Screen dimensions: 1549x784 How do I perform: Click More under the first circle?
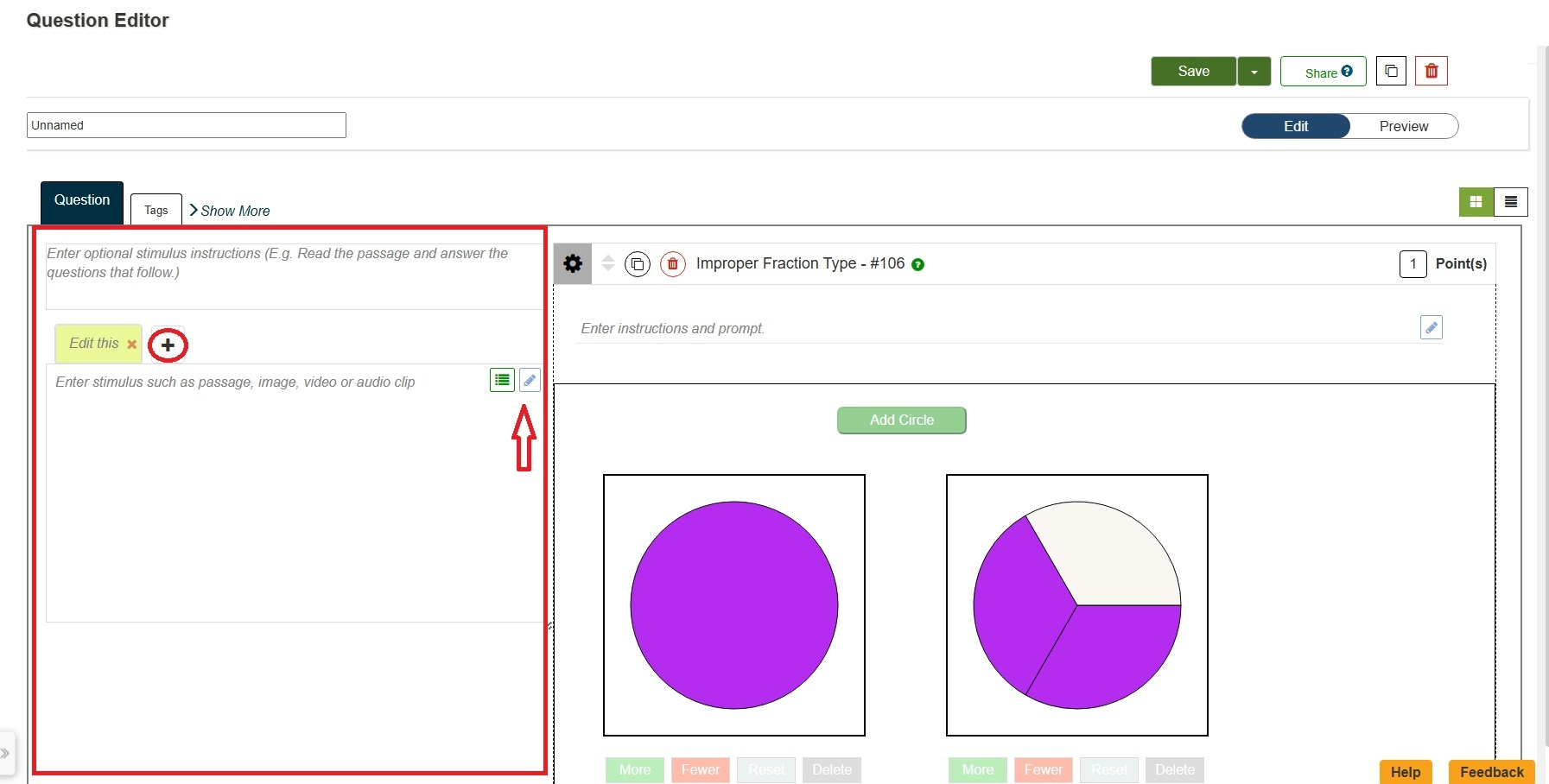(x=635, y=770)
